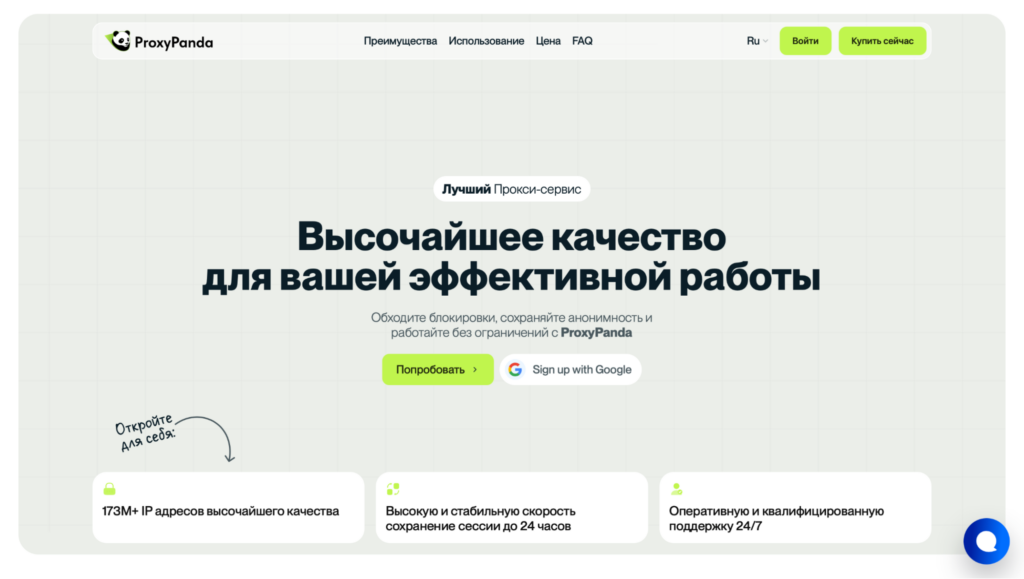Go to Преимущества section
This screenshot has width=1024, height=579.
400,41
